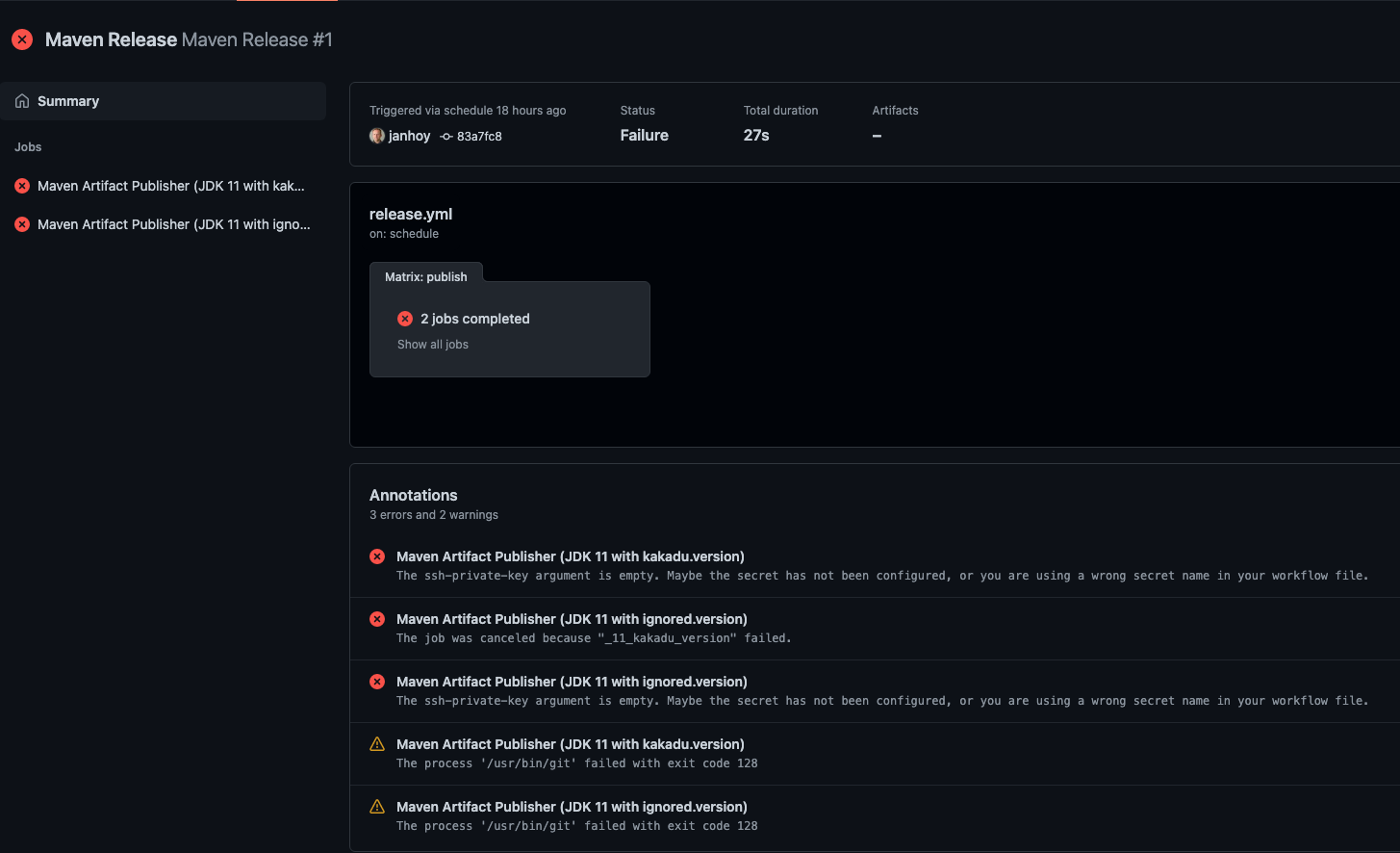Click the error icon on the canceled job annotation
Image resolution: width=1400 pixels, height=853 pixels.
[x=376, y=618]
